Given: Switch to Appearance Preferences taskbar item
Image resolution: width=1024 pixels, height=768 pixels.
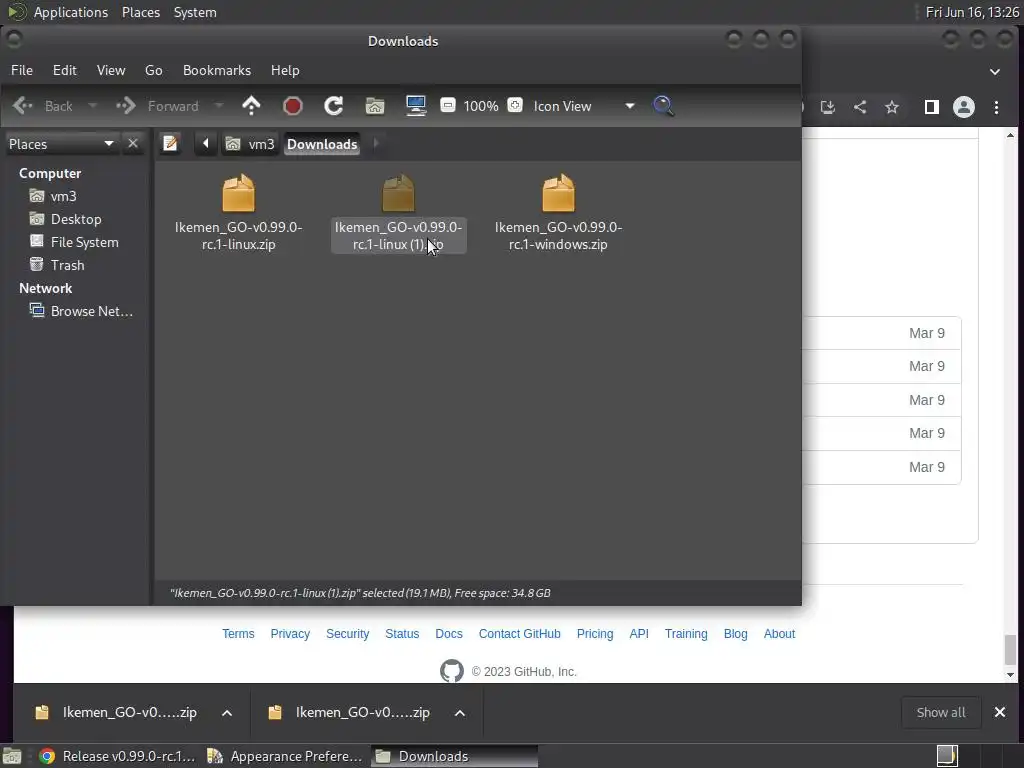Looking at the screenshot, I should 283,756.
